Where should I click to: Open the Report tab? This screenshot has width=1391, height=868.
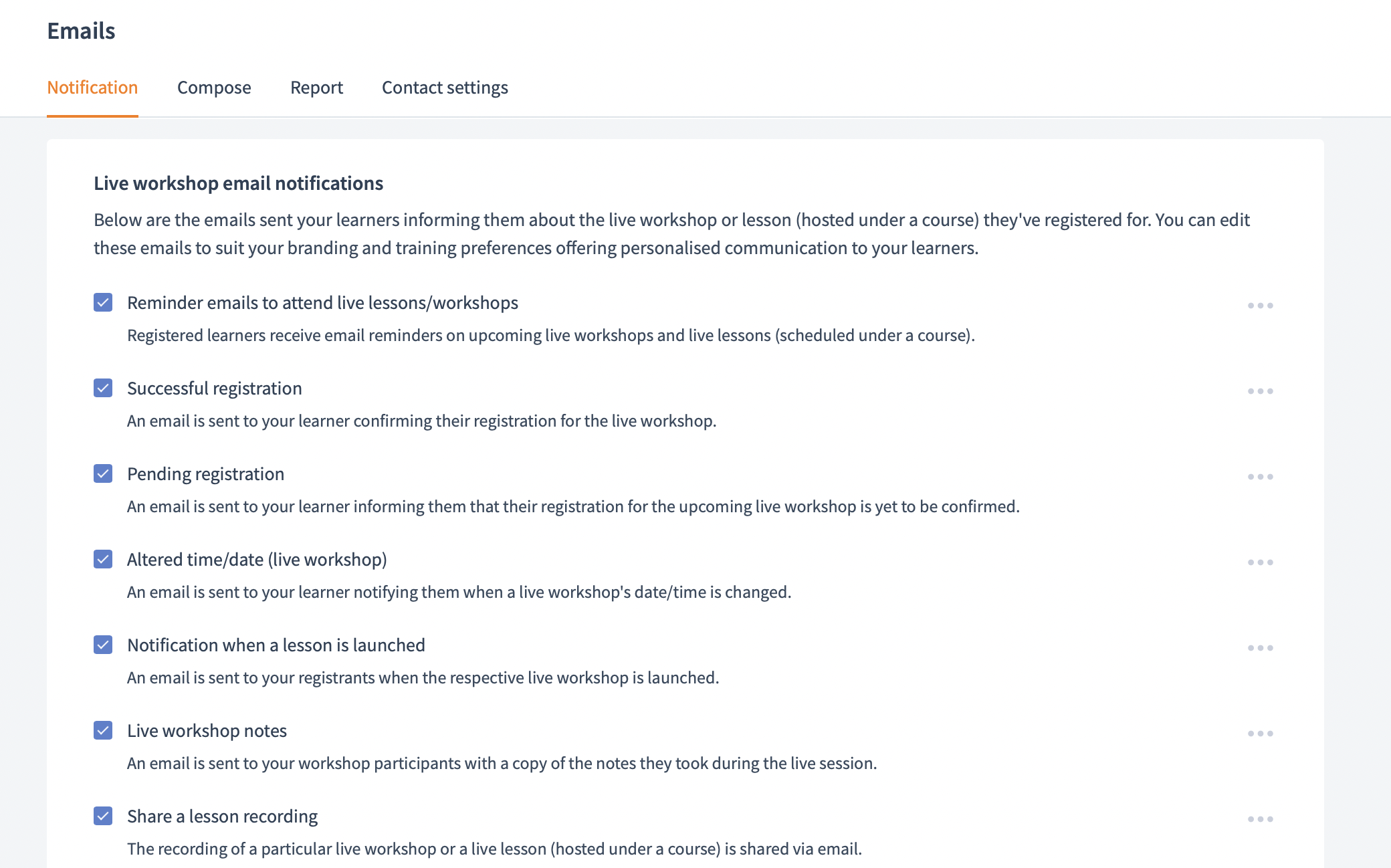pos(316,88)
